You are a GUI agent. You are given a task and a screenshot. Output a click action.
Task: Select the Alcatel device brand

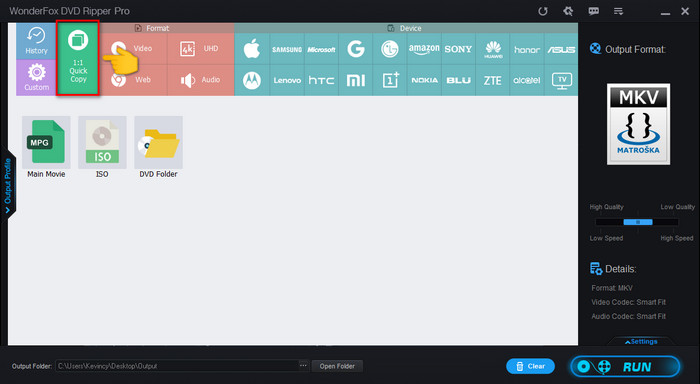(x=527, y=80)
